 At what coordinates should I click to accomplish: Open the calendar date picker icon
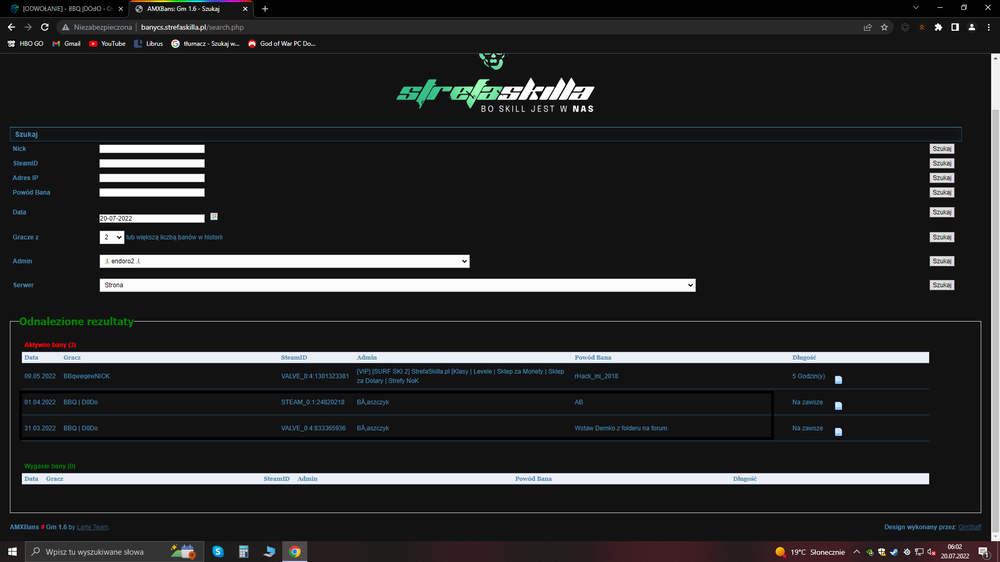pyautogui.click(x=214, y=217)
